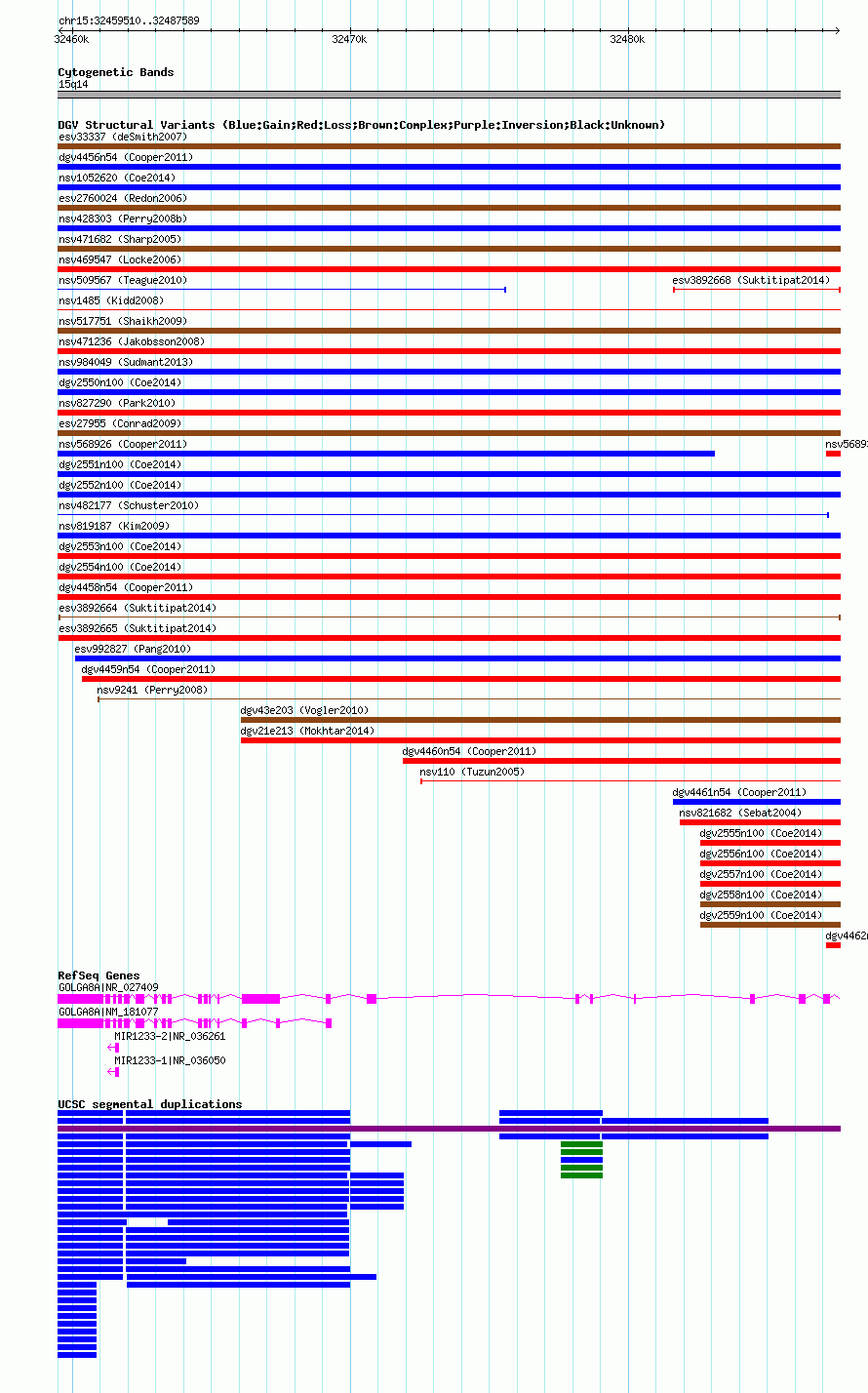This screenshot has height=1393, width=868.
Task: Click nsv509567 (Teague2010) label
Action: pos(123,280)
